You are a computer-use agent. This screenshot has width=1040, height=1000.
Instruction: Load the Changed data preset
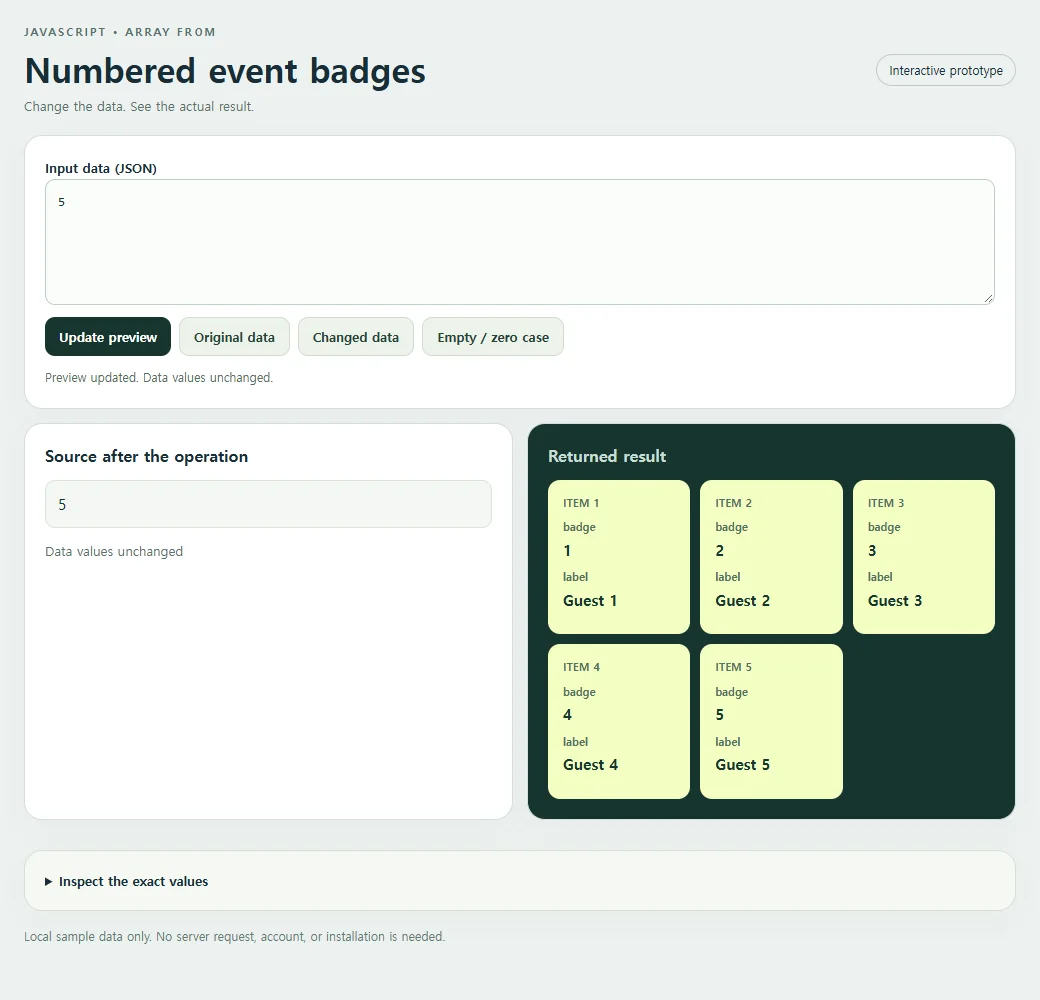(356, 337)
